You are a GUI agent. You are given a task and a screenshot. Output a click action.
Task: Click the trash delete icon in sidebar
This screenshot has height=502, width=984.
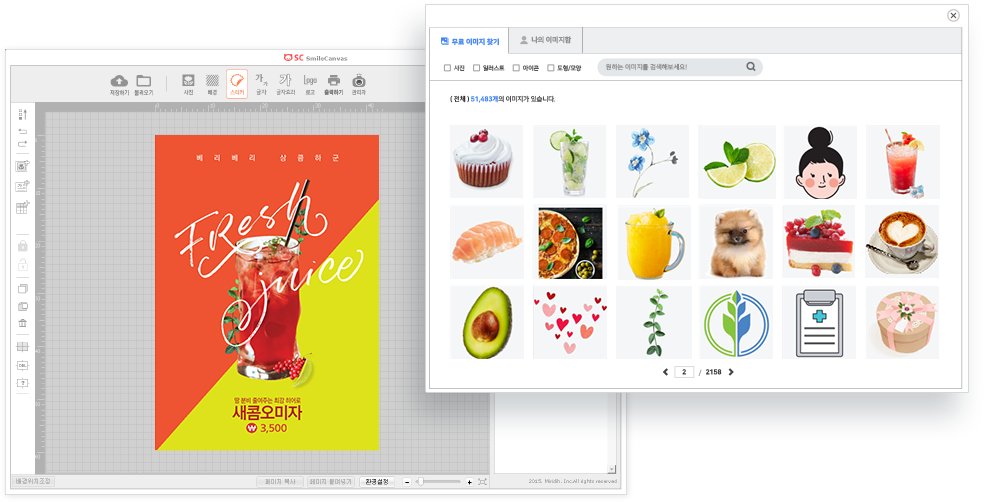(23, 323)
